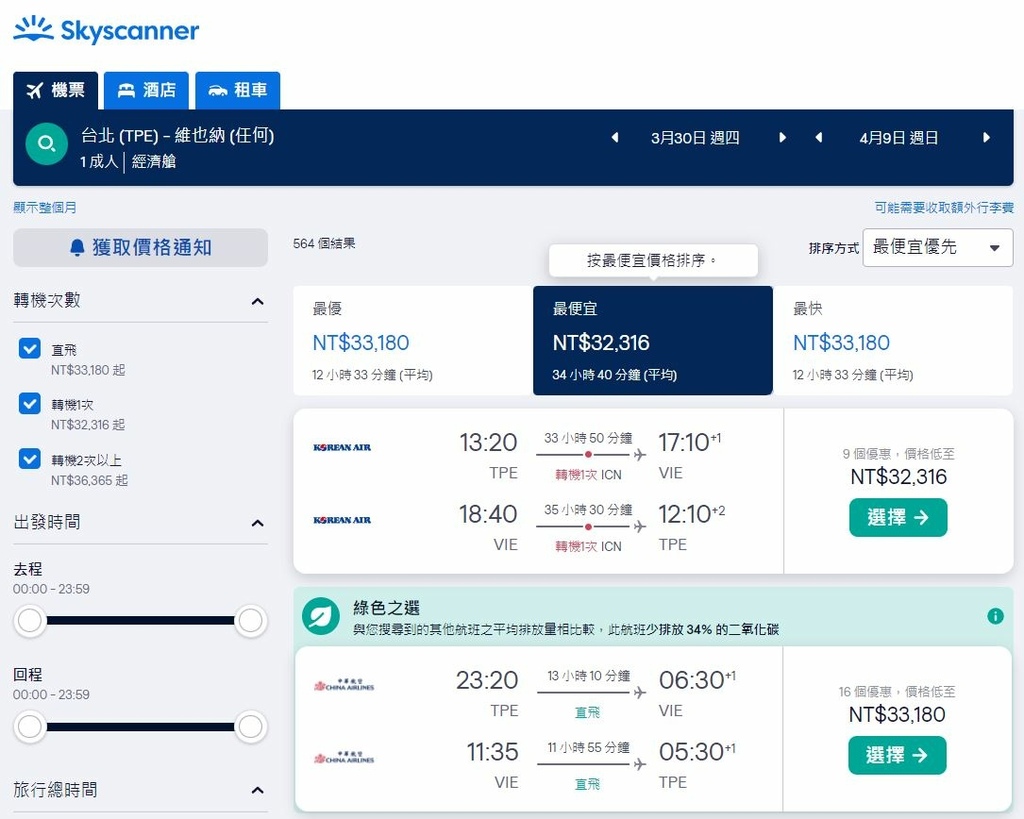Screen dimensions: 1024x819
Task: Go to previous return date arrow
Action: (819, 138)
